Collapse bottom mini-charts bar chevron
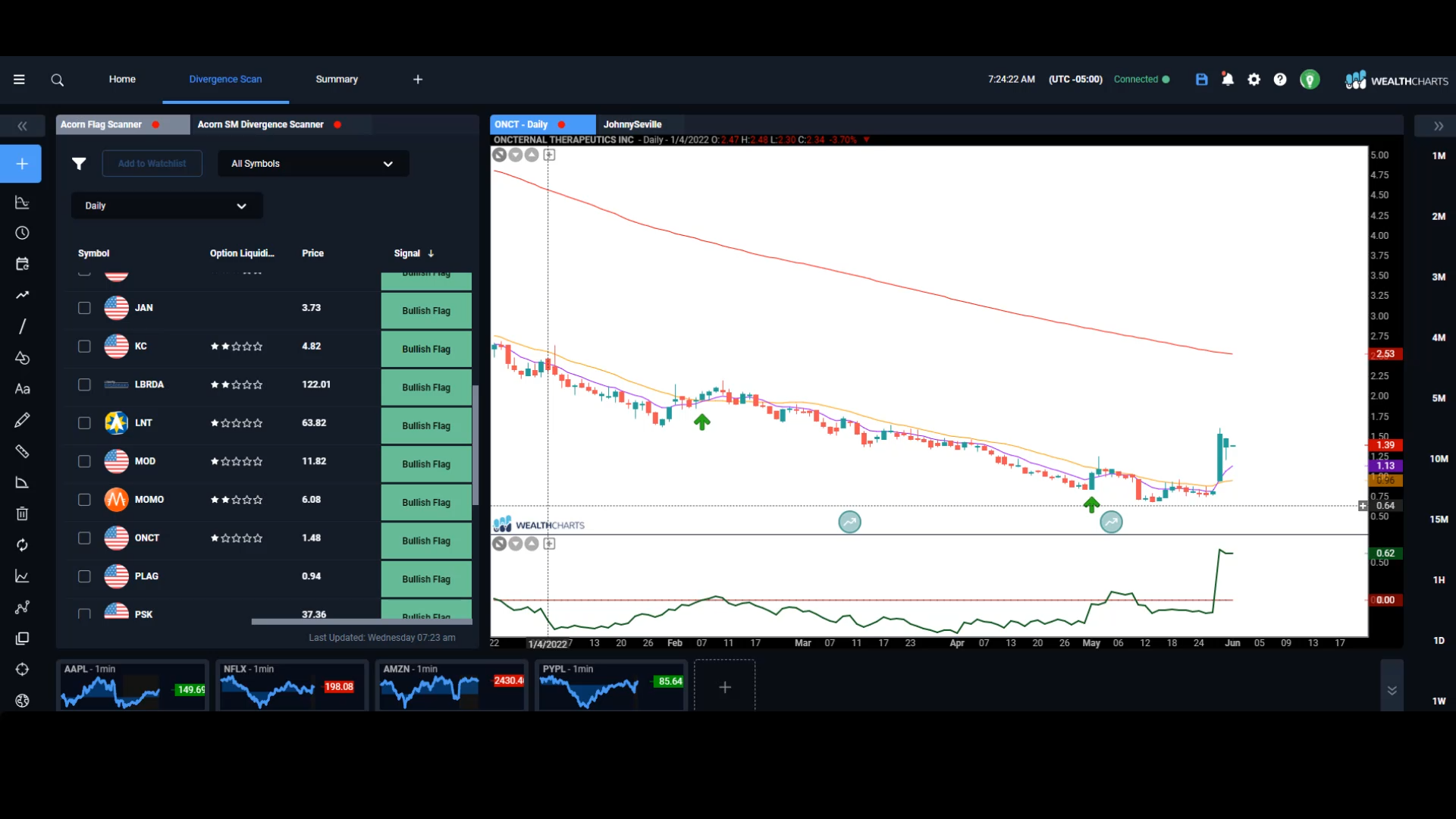 pyautogui.click(x=1392, y=690)
